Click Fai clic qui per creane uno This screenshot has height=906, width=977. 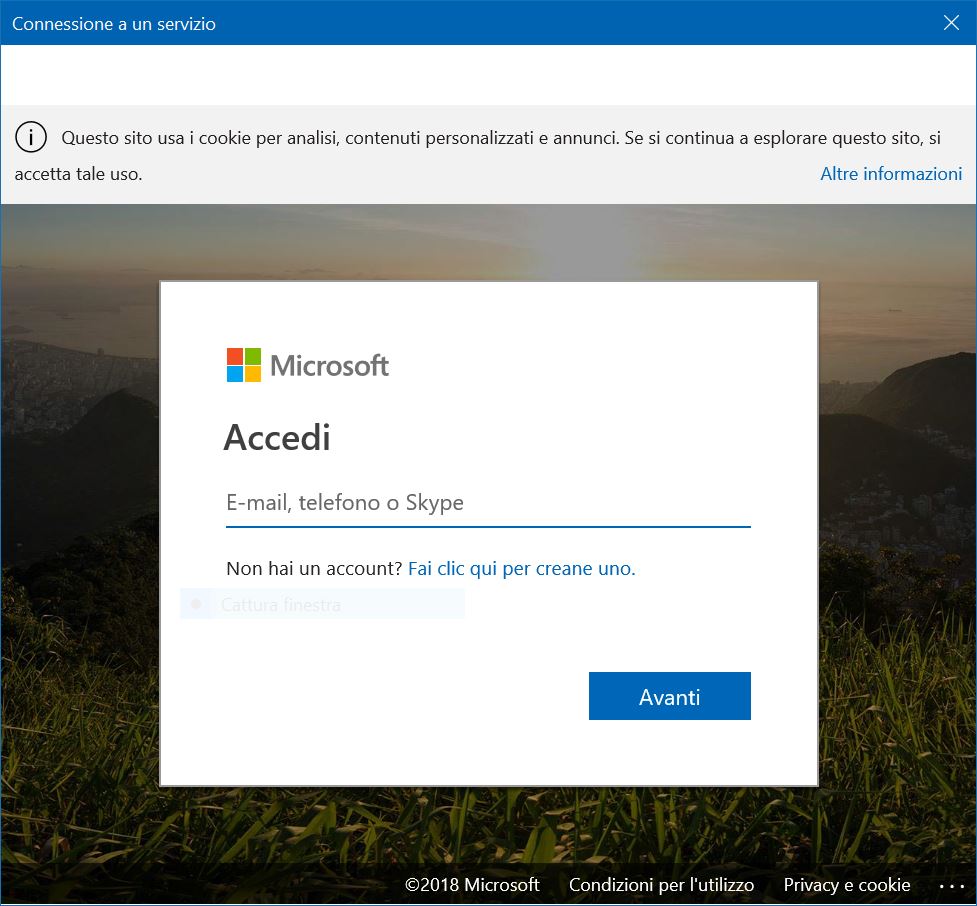coord(522,568)
